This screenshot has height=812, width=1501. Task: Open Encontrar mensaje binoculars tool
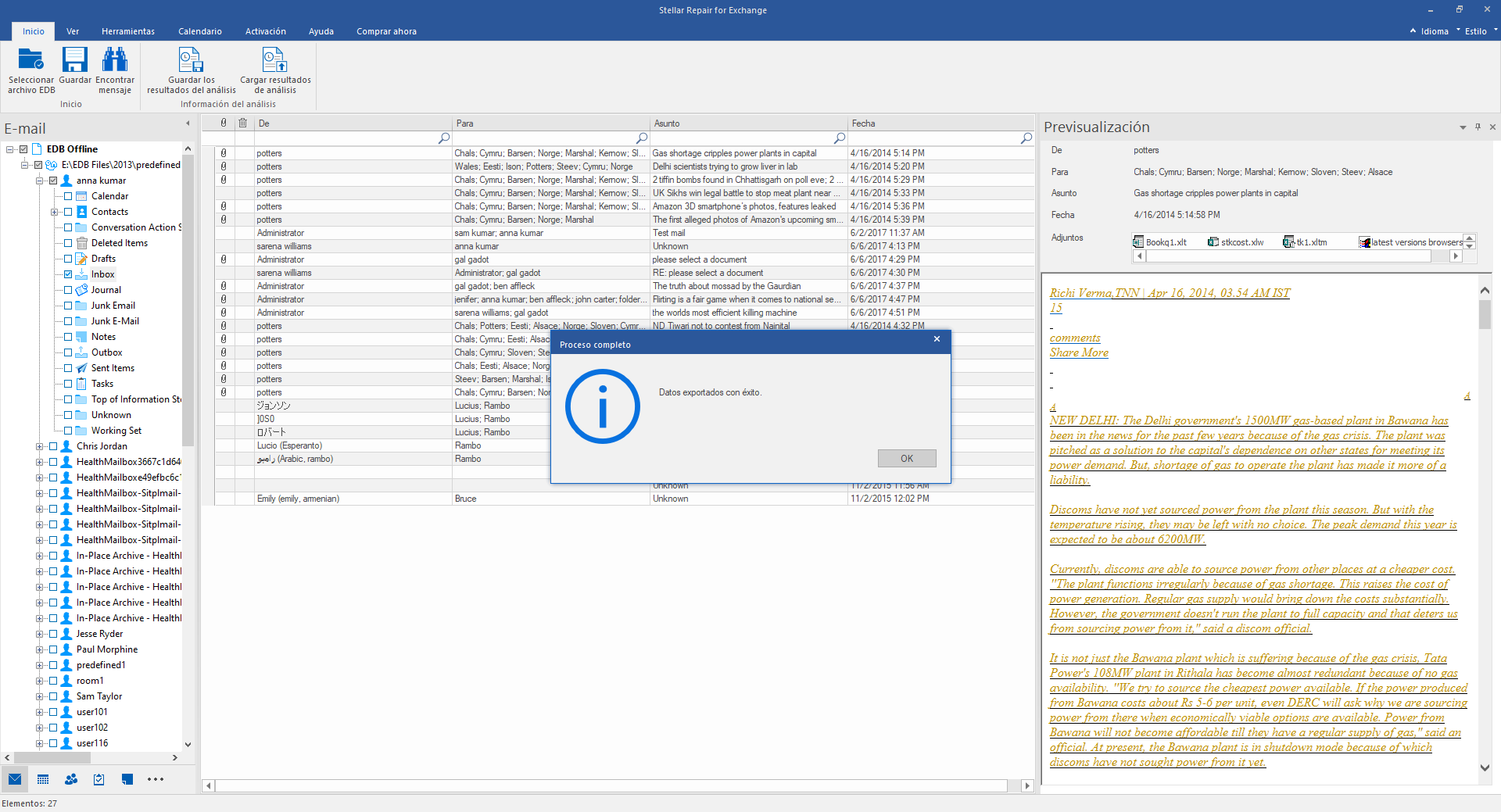point(115,59)
